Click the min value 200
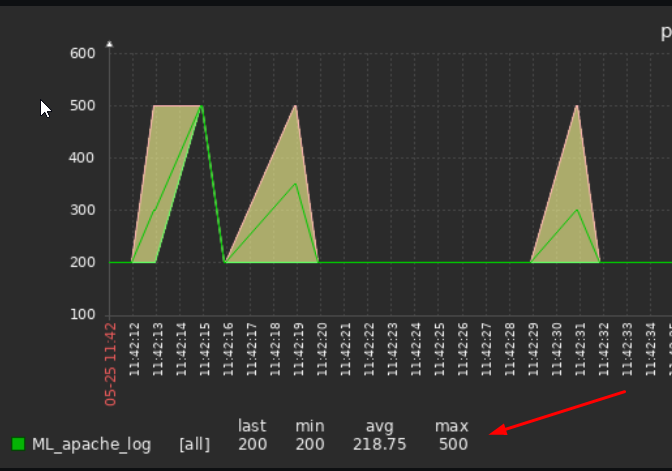The width and height of the screenshot is (672, 471). 309,444
